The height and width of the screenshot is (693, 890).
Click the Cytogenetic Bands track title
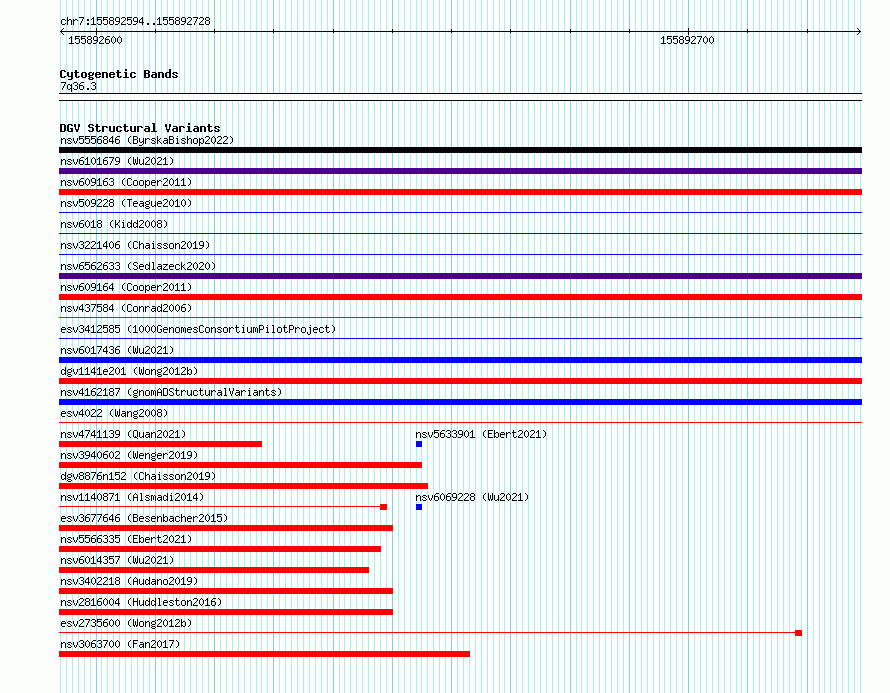click(x=119, y=74)
